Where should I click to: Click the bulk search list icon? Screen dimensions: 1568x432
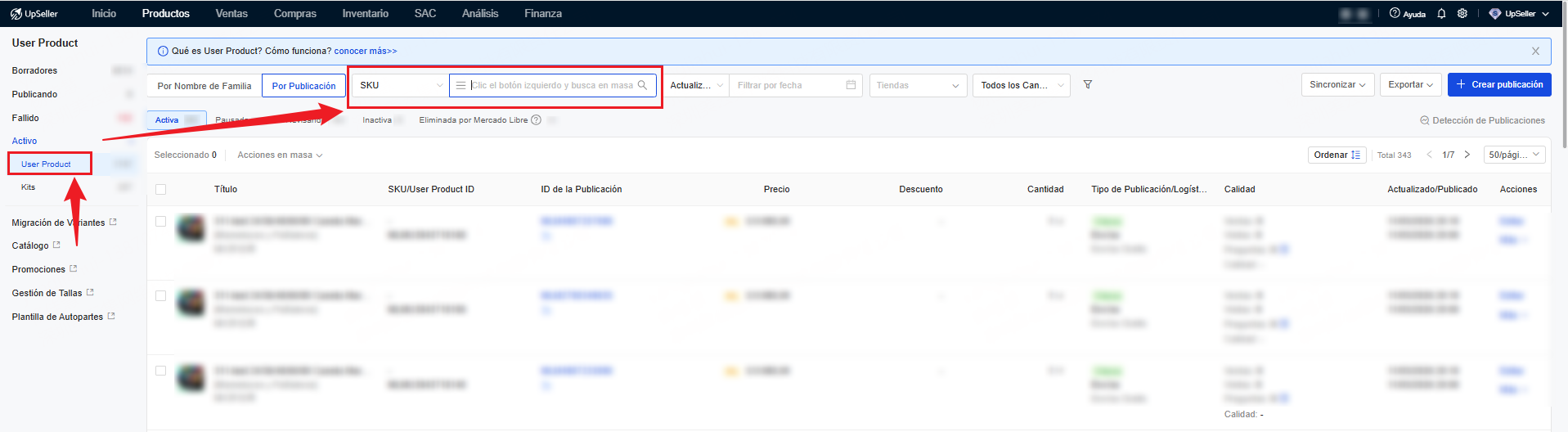coord(461,85)
